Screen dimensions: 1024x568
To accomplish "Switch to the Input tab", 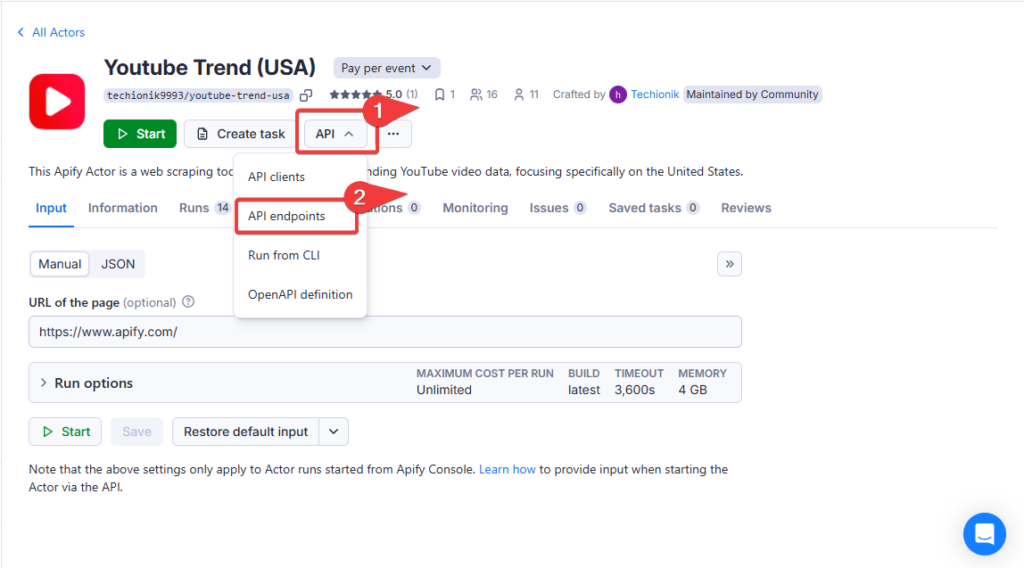I will pyautogui.click(x=51, y=208).
